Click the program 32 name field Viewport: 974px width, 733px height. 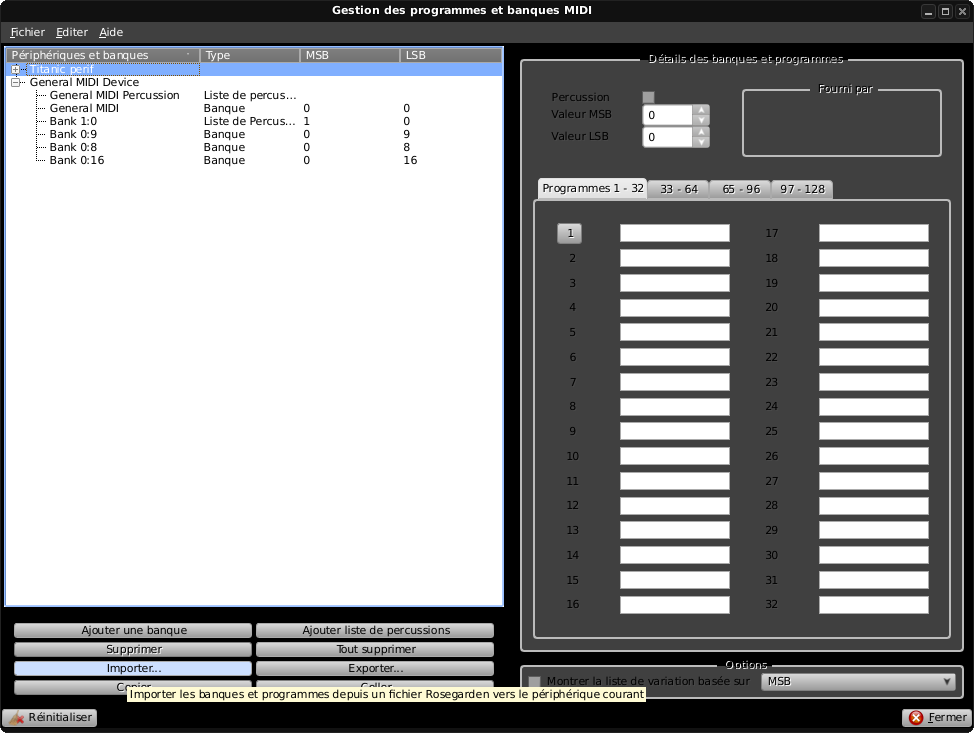point(873,604)
